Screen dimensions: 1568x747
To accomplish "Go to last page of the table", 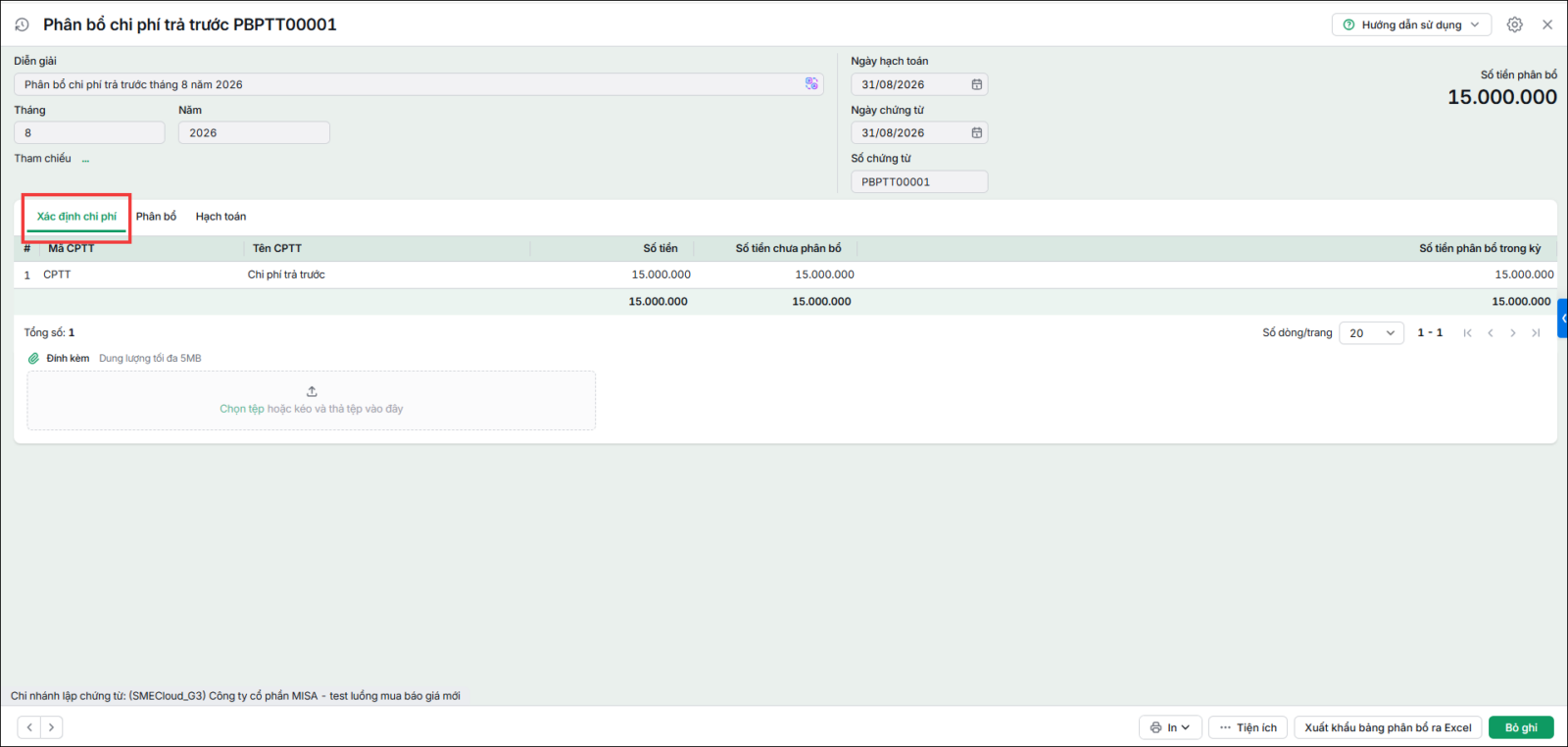I will pos(1536,333).
